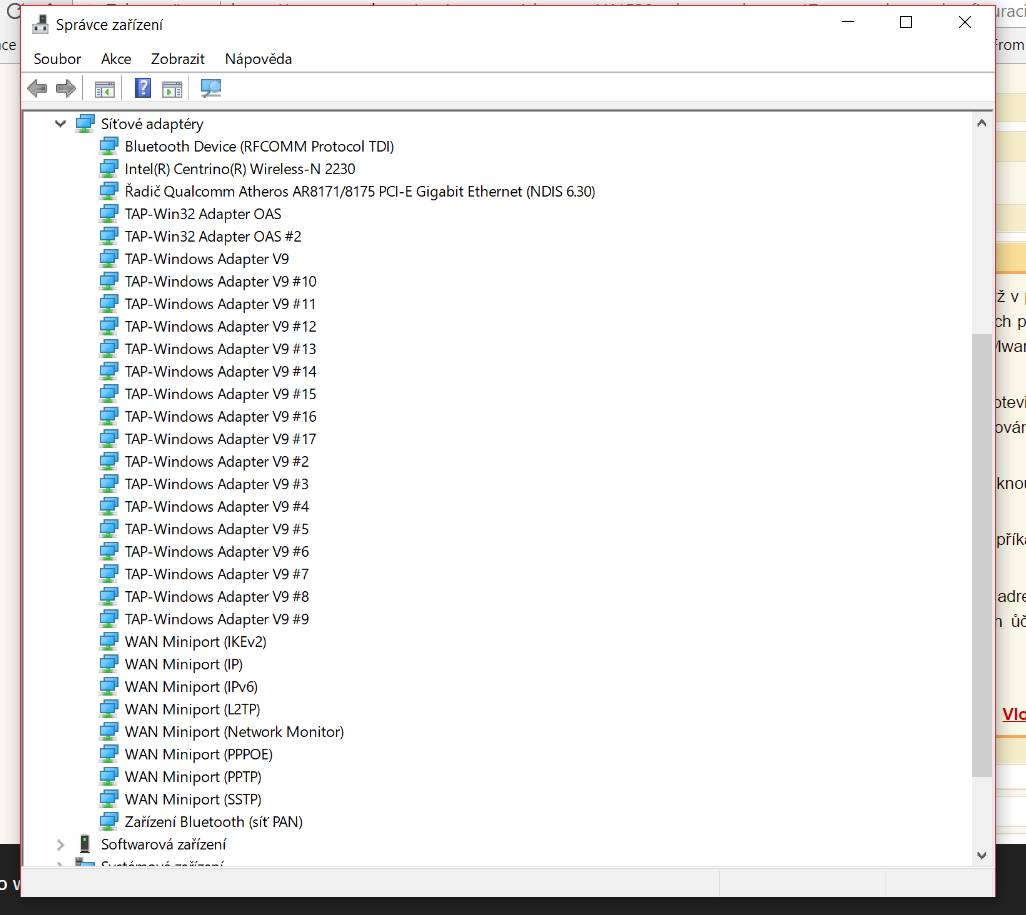1026x915 pixels.
Task: Select WAN Miniport (IP) device
Action: pos(184,664)
